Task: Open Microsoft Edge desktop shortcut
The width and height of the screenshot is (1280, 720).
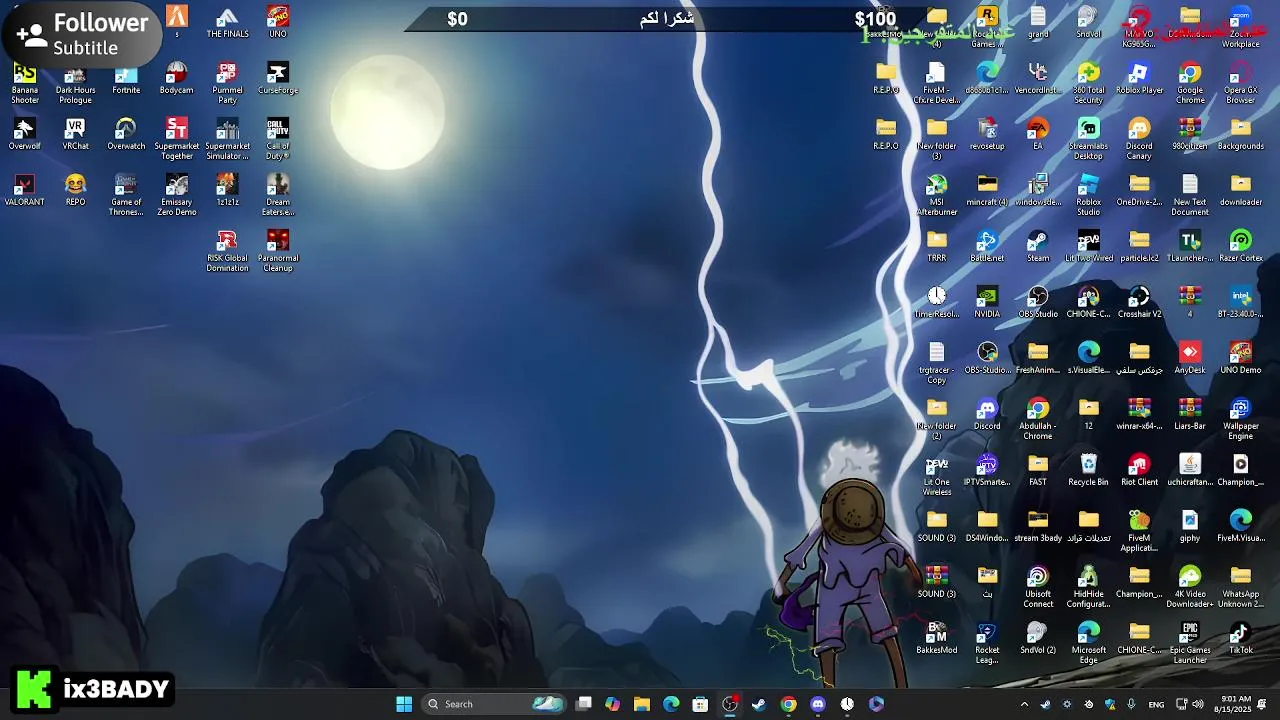Action: point(1089,643)
